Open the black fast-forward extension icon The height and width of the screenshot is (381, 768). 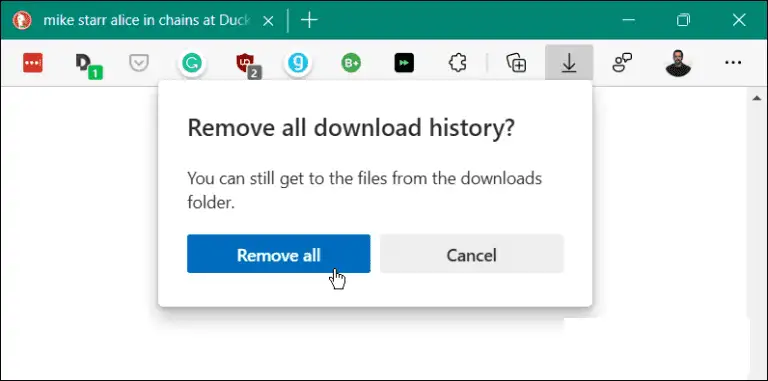coord(404,63)
